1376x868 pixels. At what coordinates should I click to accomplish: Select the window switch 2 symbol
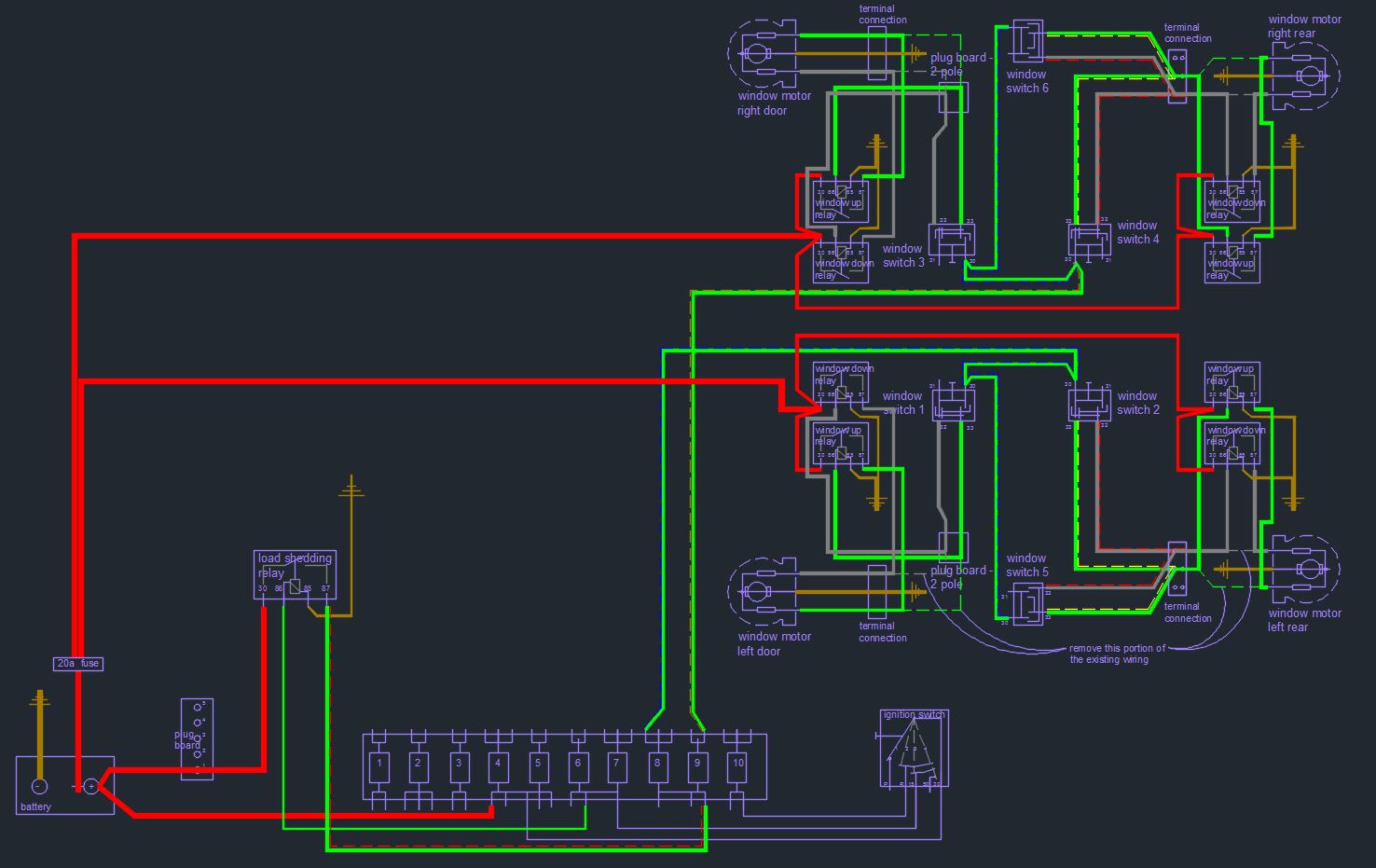pos(1090,405)
